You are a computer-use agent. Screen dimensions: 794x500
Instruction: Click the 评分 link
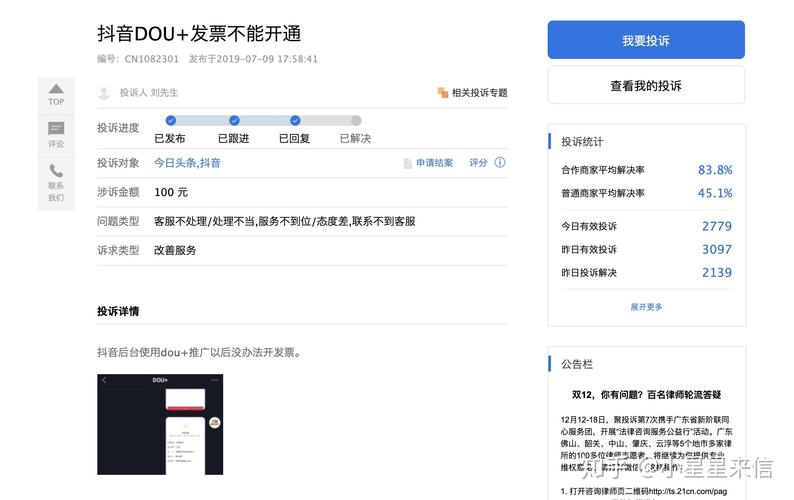pos(478,163)
